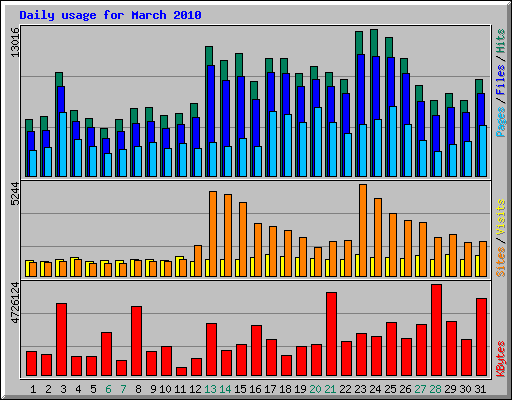Click the blue "Files" legend label
Screen dimensions: 512x400
coord(501,80)
